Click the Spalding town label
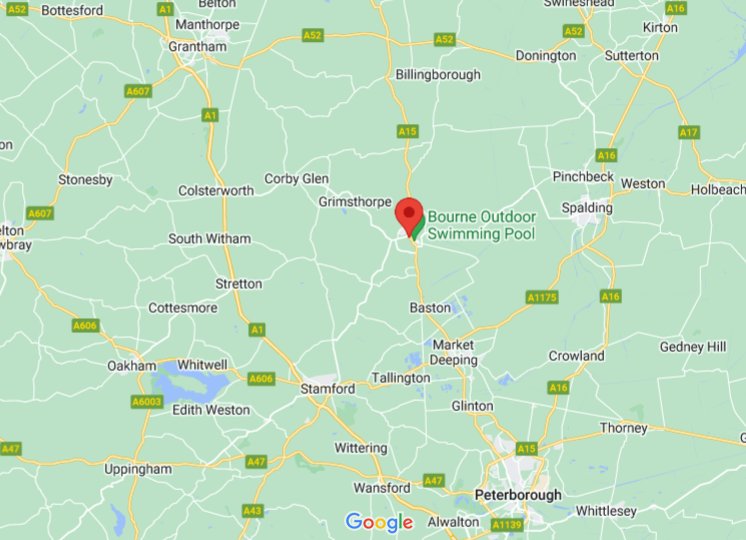Image resolution: width=746 pixels, height=540 pixels. (587, 208)
